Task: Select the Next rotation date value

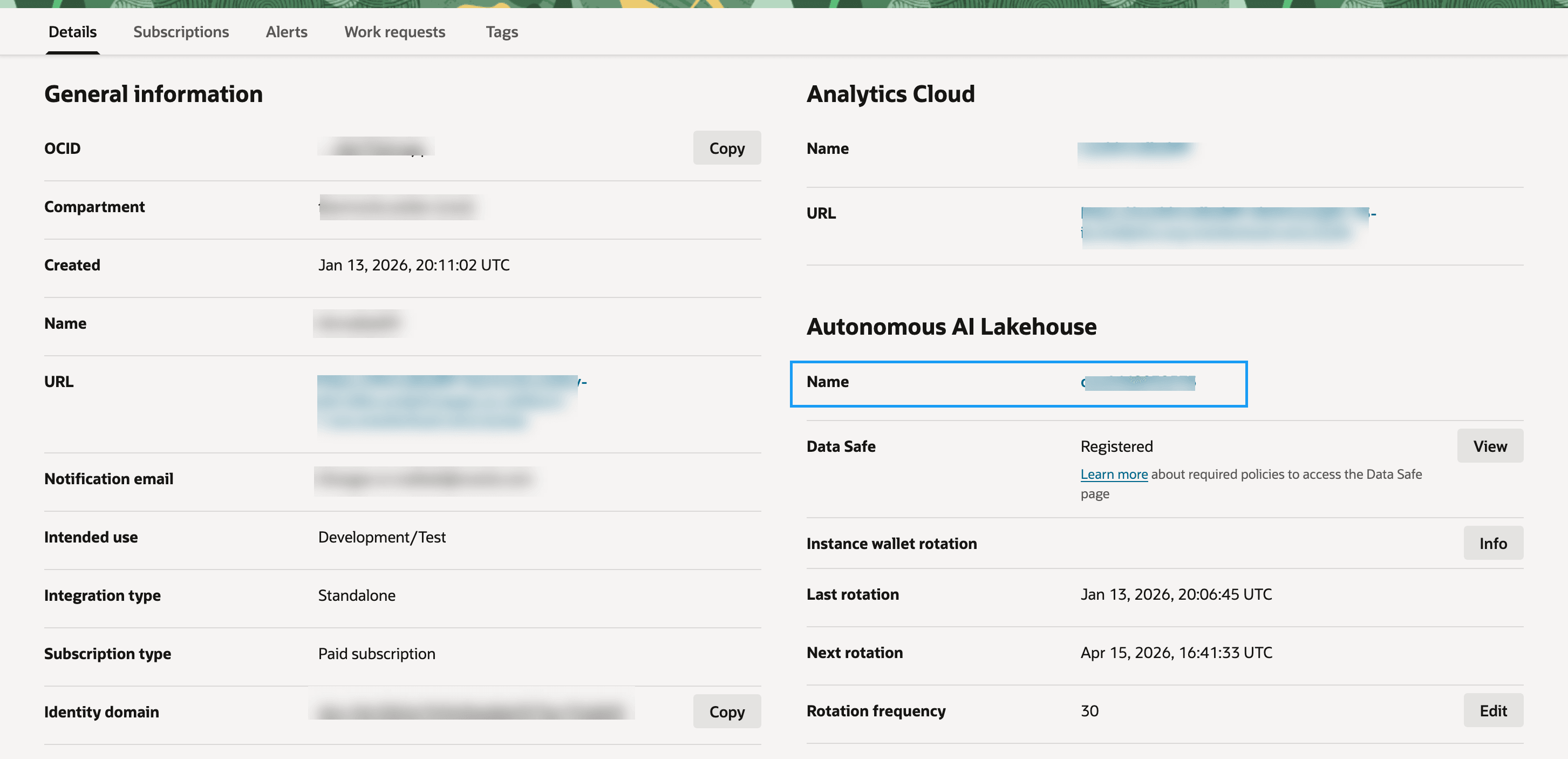Action: tap(1175, 653)
